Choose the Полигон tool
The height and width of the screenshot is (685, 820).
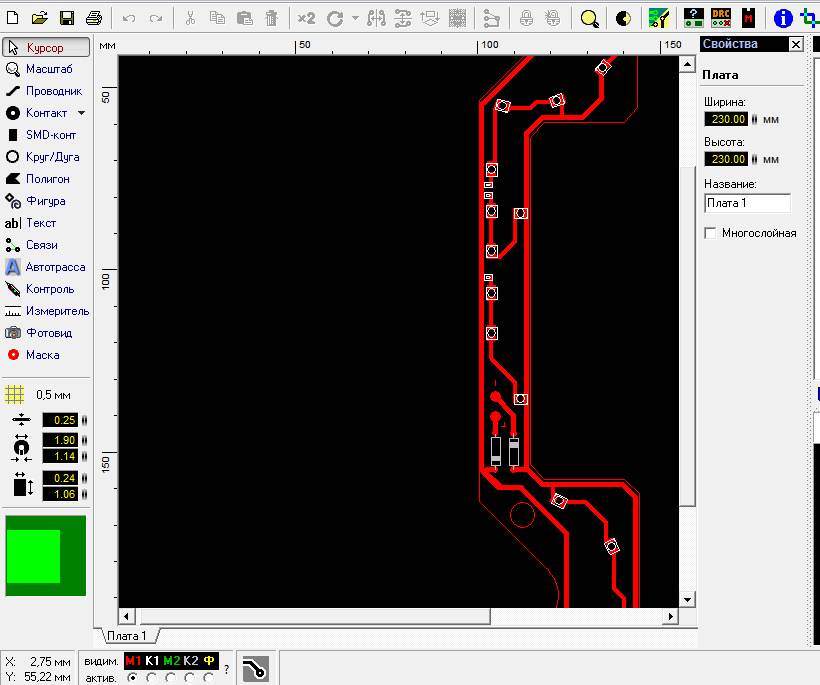click(x=46, y=179)
